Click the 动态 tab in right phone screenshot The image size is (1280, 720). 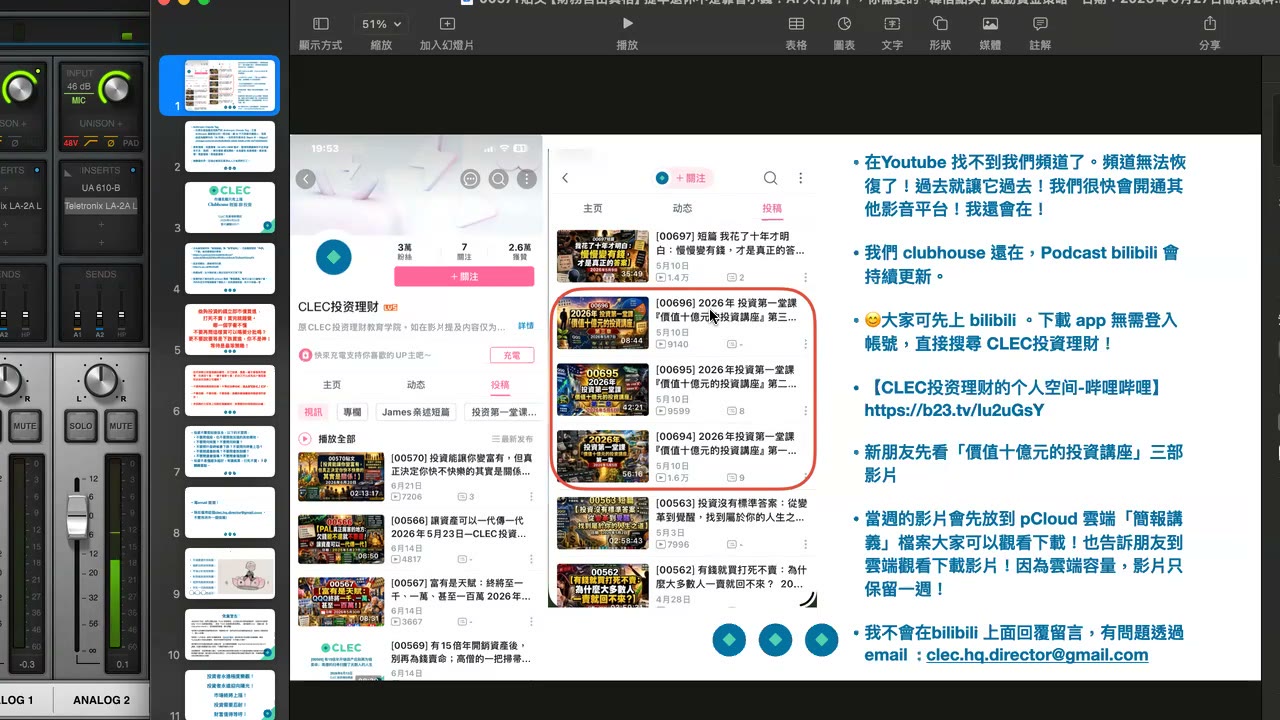(x=682, y=208)
